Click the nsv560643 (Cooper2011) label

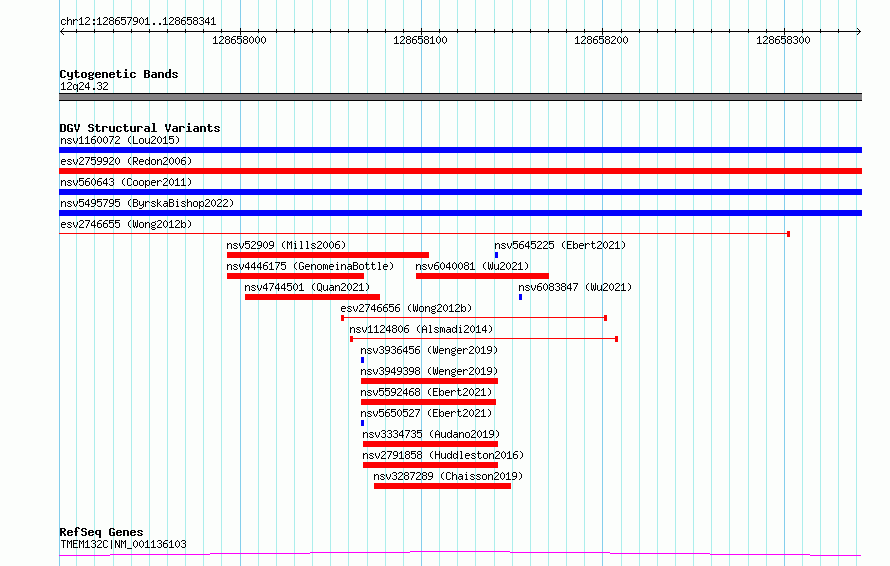(126, 182)
